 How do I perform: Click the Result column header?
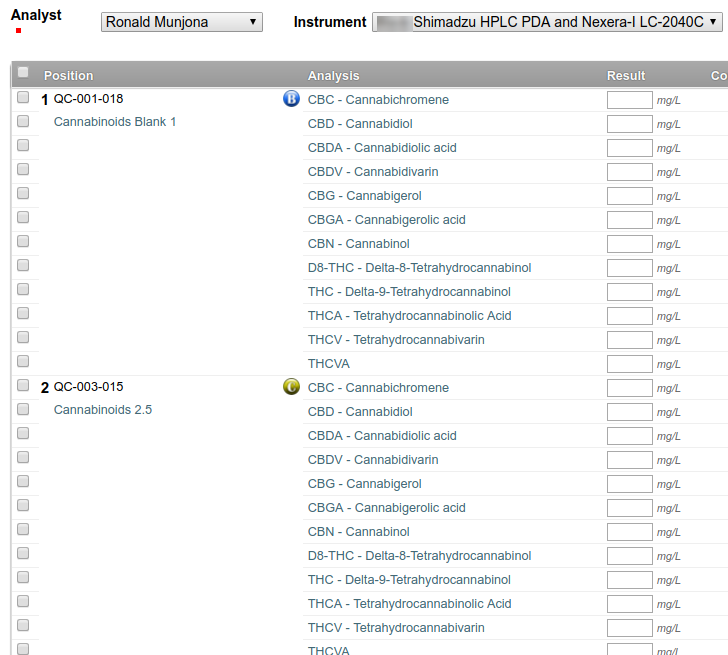(x=626, y=76)
